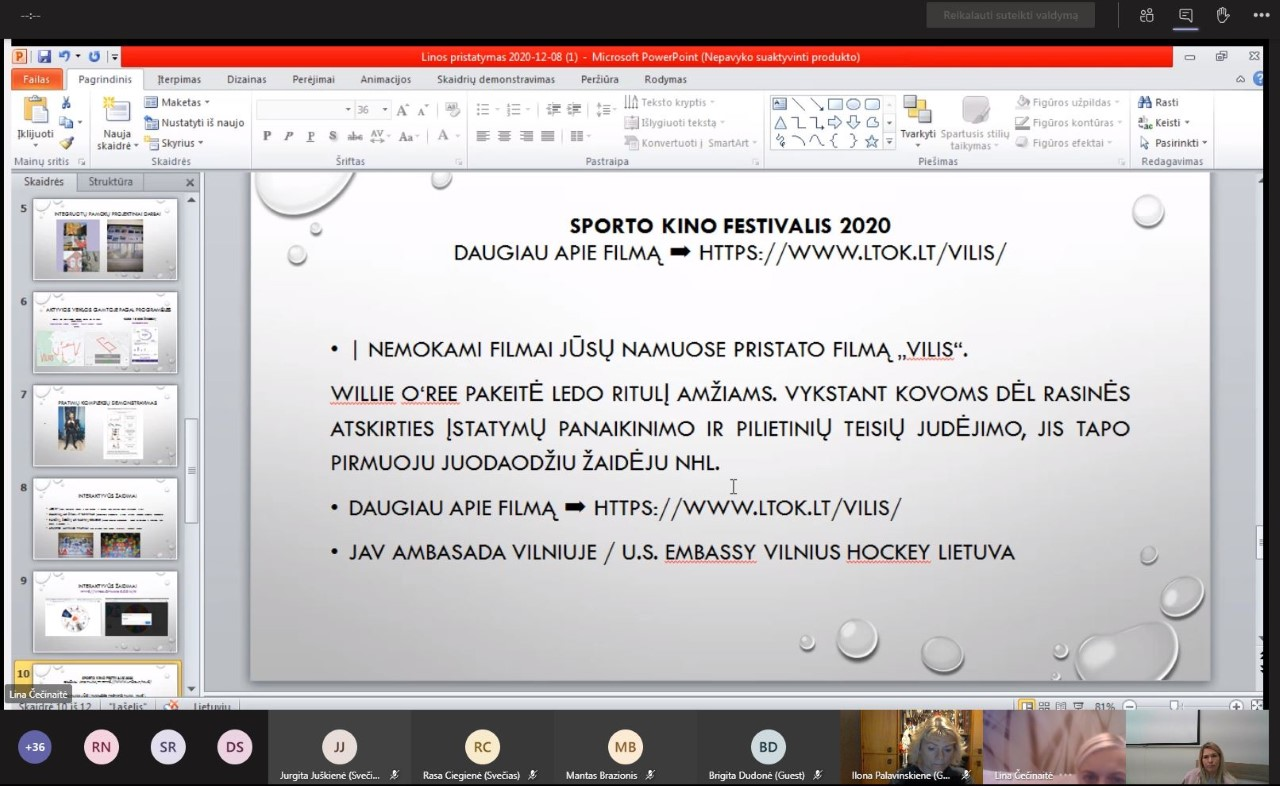
Task: Click the Nauja skaidrė new slide icon
Action: pyautogui.click(x=116, y=110)
